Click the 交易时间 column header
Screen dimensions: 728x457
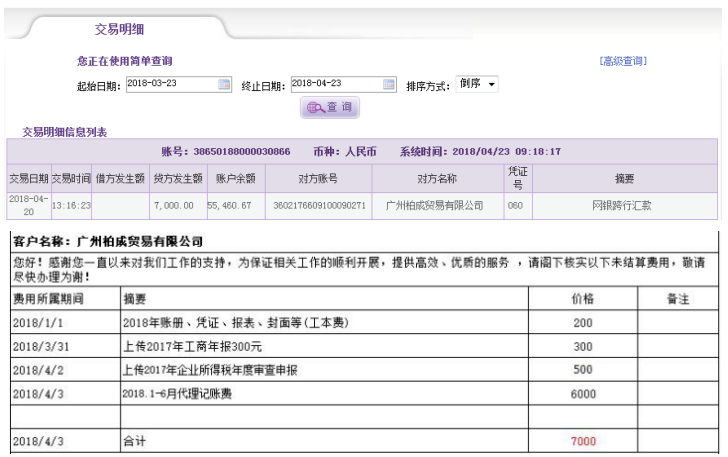[71, 178]
